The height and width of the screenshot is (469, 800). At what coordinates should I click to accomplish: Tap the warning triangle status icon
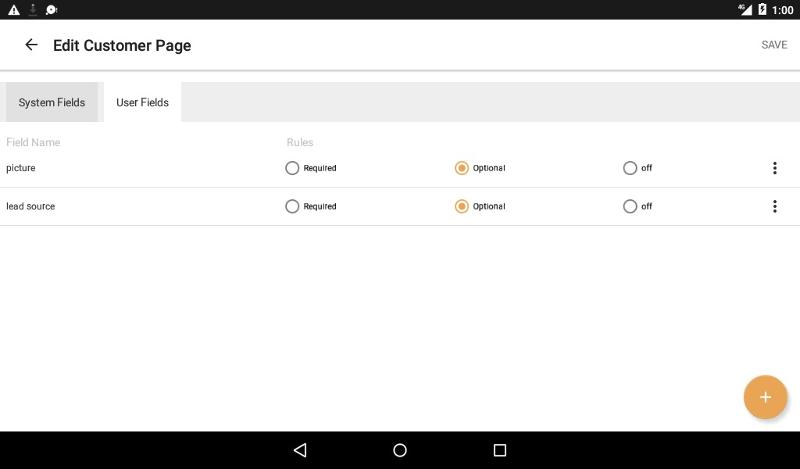click(14, 10)
